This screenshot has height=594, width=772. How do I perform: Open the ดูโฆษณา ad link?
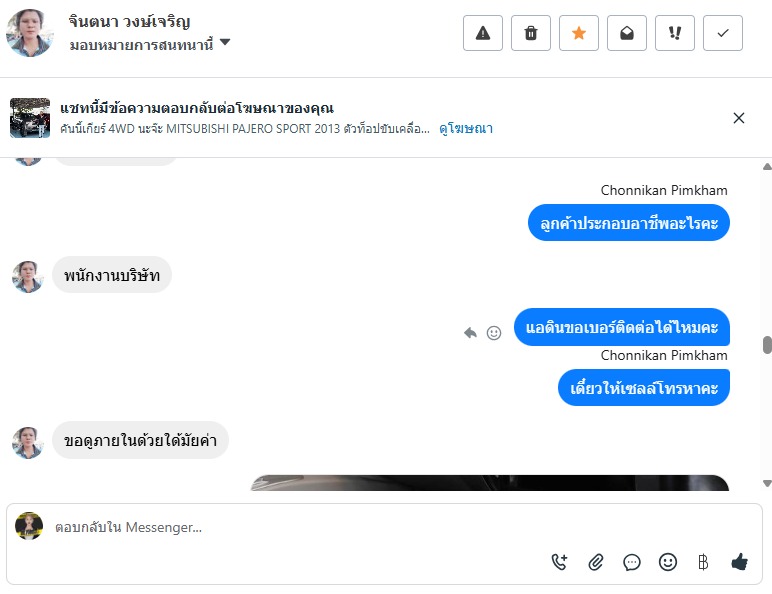coord(466,129)
